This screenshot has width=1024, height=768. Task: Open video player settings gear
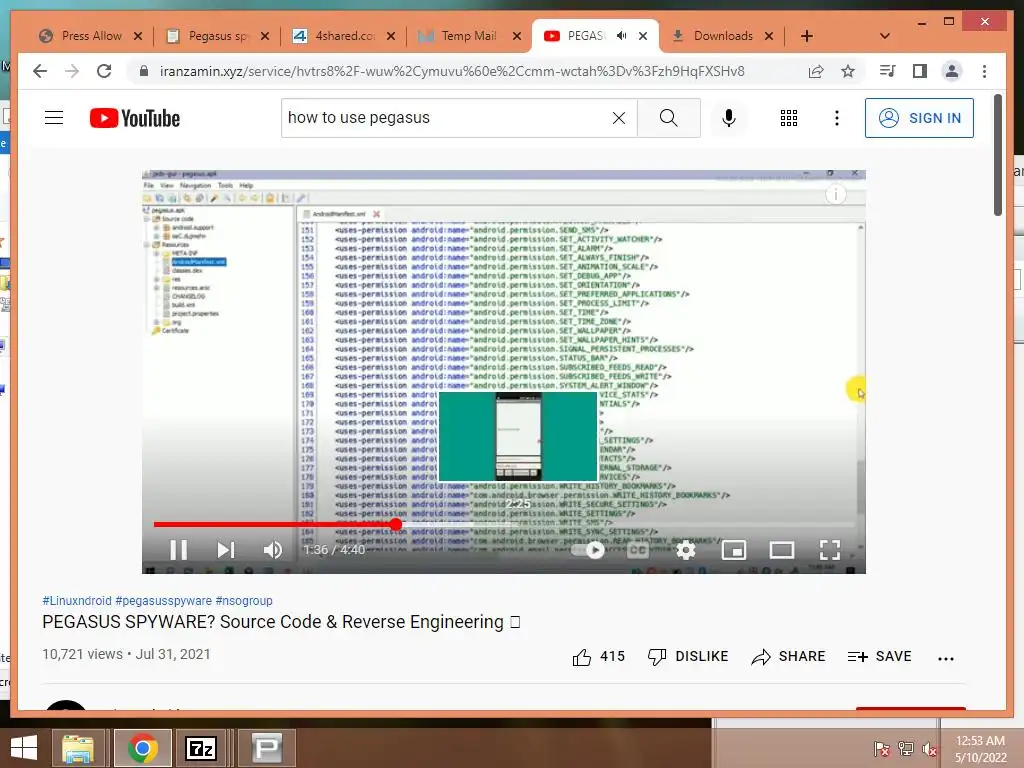(x=686, y=550)
